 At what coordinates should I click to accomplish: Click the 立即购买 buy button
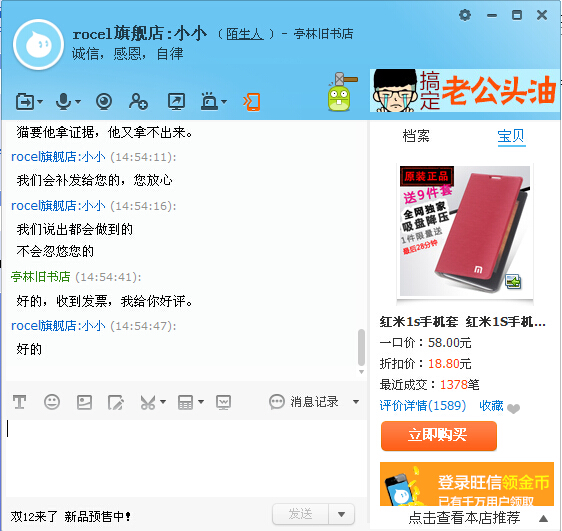pos(439,436)
